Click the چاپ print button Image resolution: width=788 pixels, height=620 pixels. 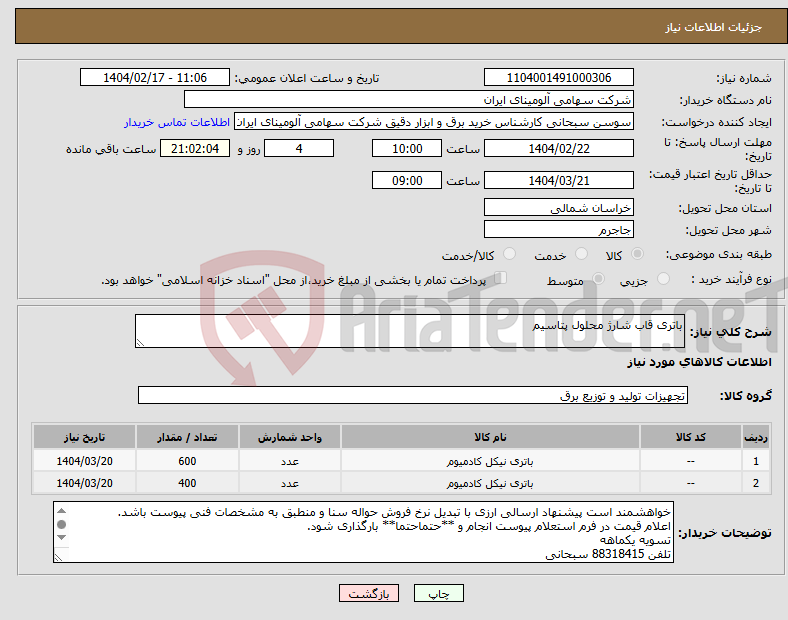tap(439, 593)
